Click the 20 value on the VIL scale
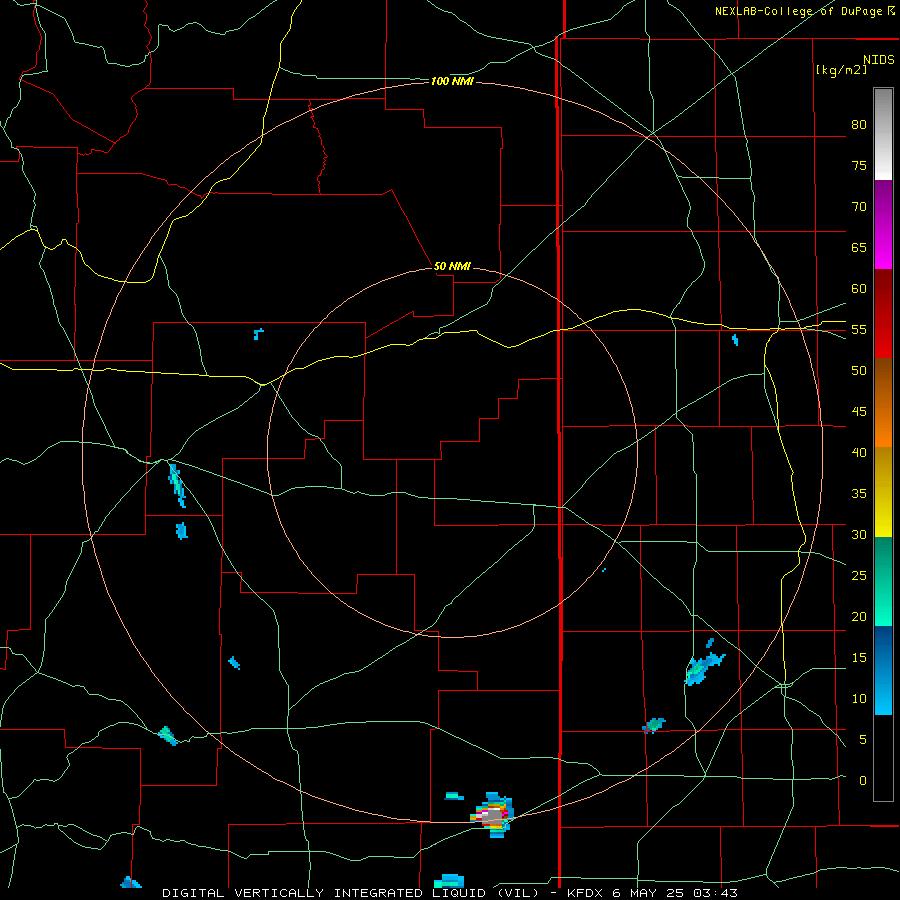900x900 pixels. point(859,616)
